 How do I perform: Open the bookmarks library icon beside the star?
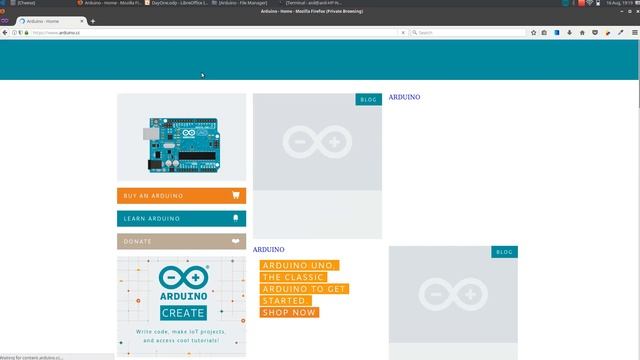point(544,33)
